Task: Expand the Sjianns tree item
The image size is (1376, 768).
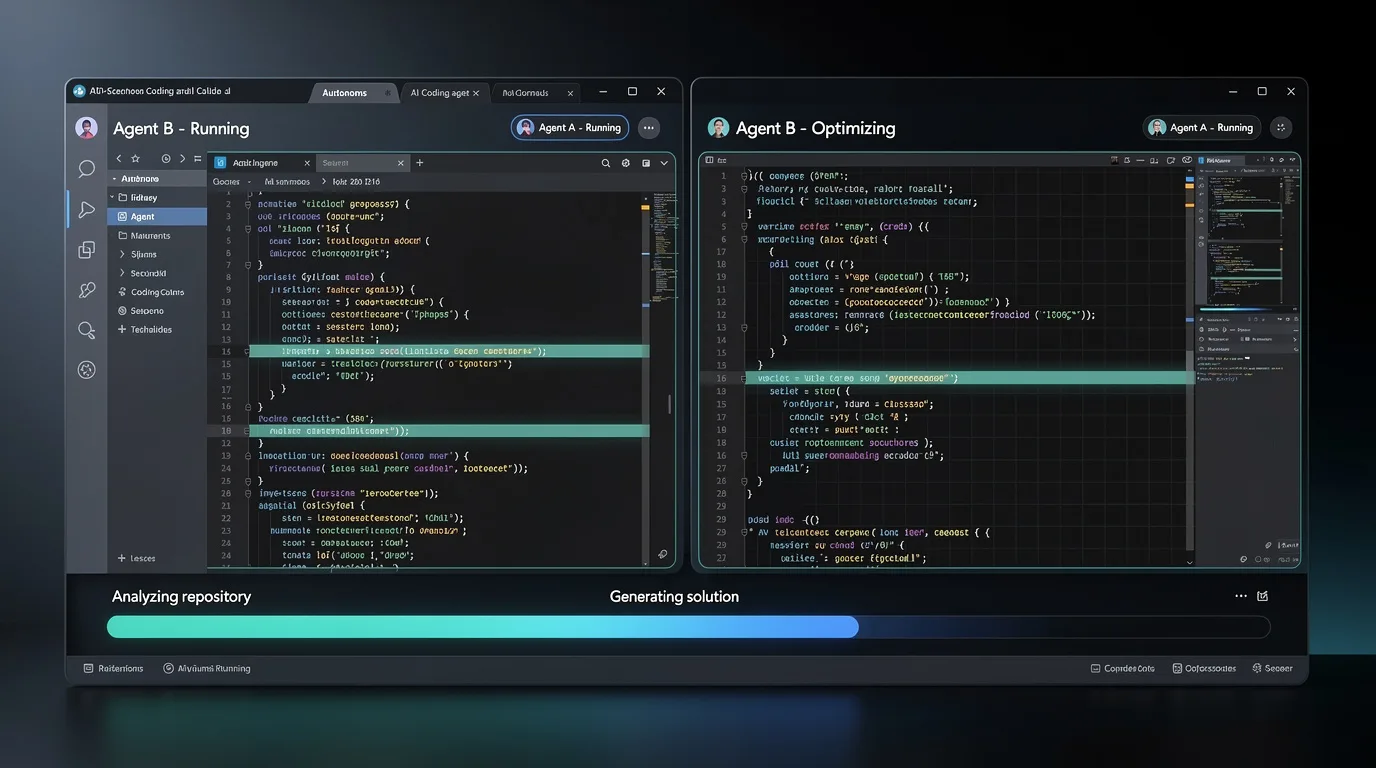Action: pos(122,254)
